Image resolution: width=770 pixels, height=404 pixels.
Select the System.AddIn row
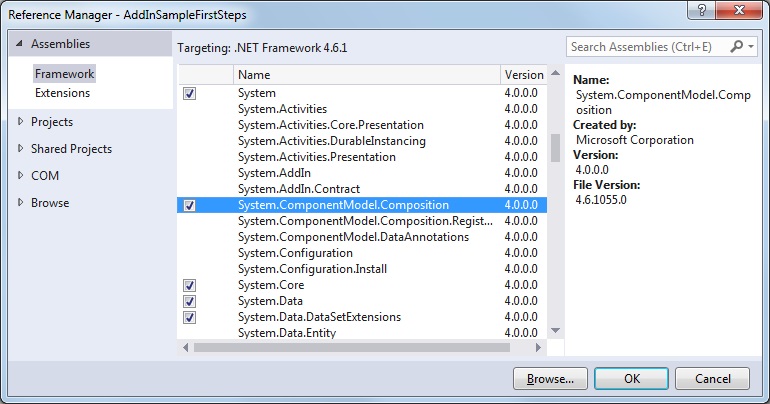coord(362,173)
